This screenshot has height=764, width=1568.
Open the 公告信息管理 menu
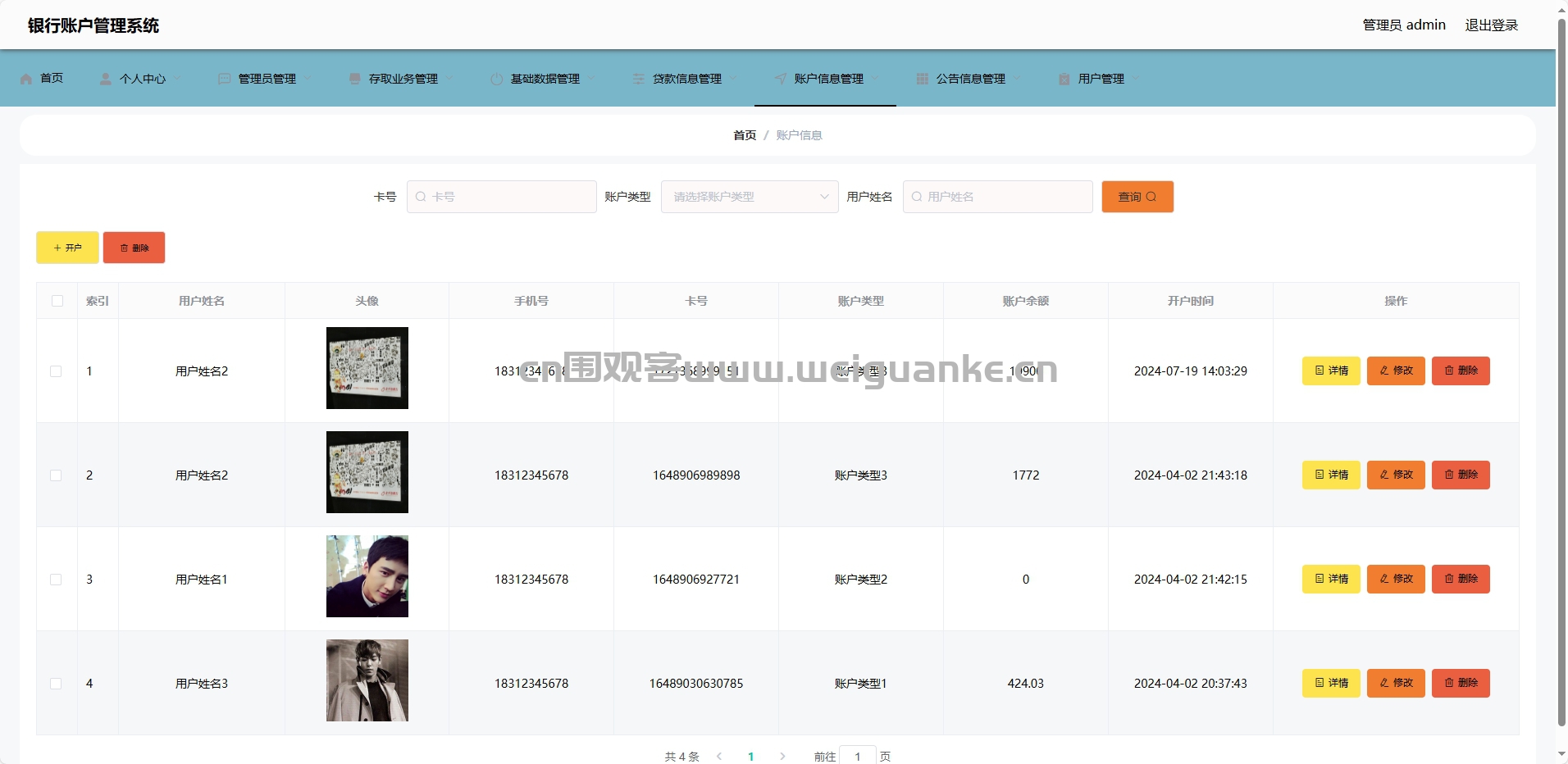pos(969,79)
